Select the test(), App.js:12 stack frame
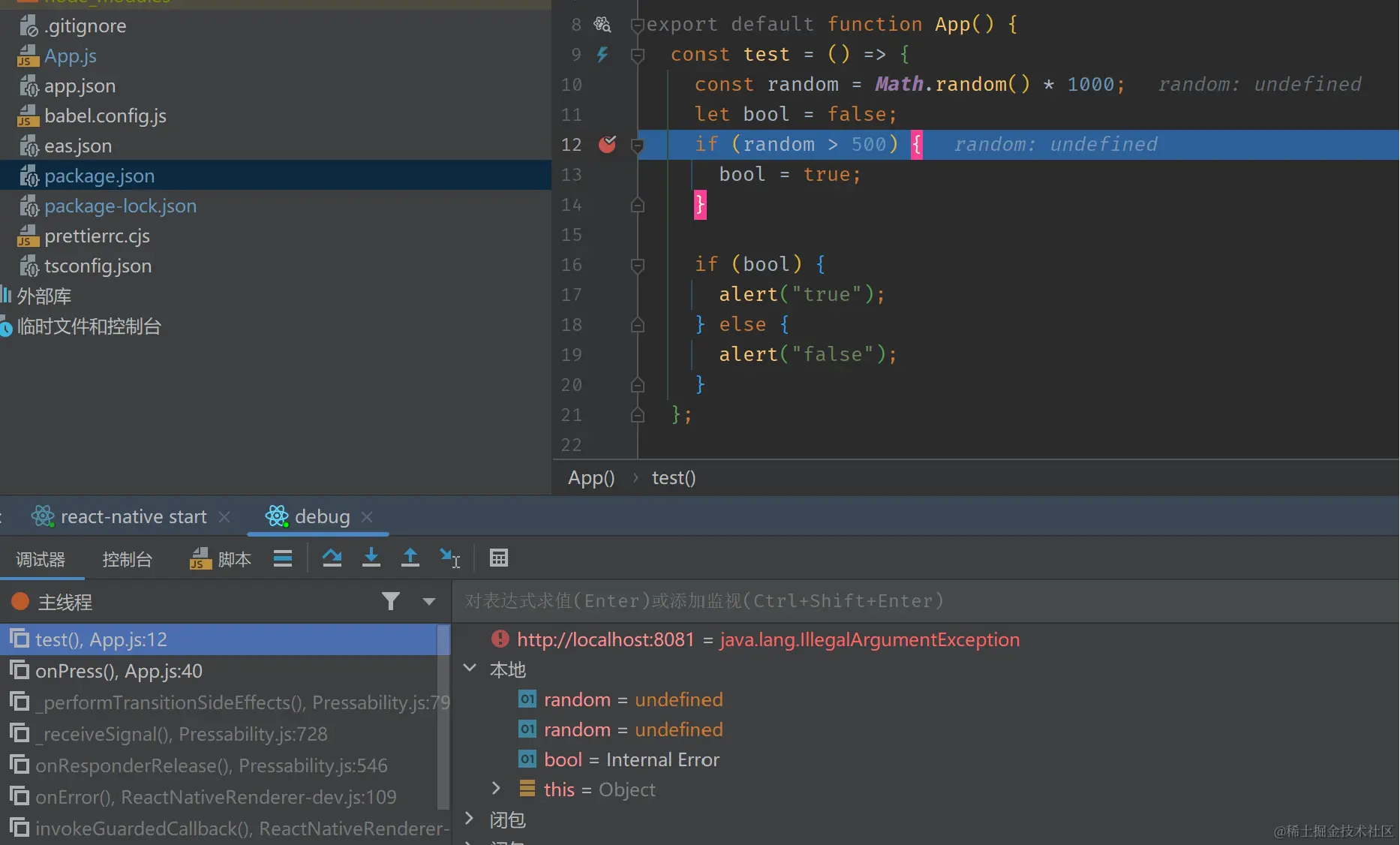This screenshot has width=1400, height=845. 219,639
